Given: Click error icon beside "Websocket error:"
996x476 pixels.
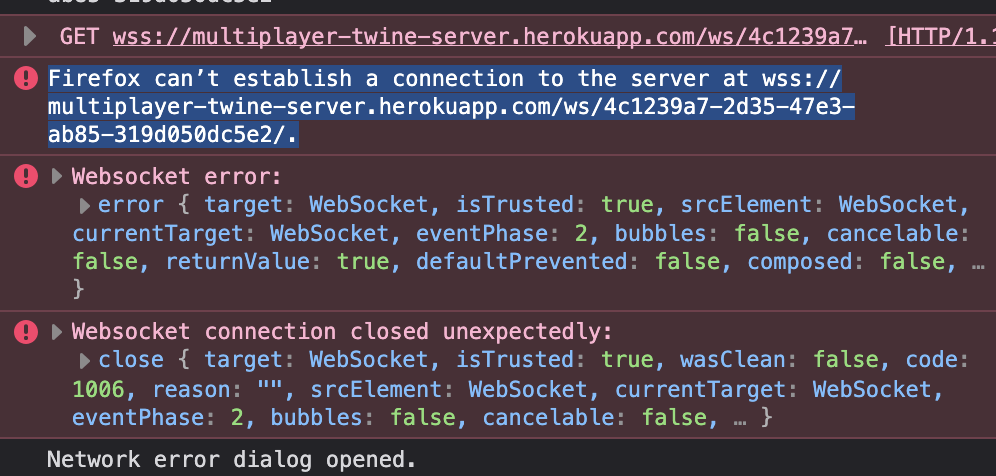Looking at the screenshot, I should (x=26, y=177).
